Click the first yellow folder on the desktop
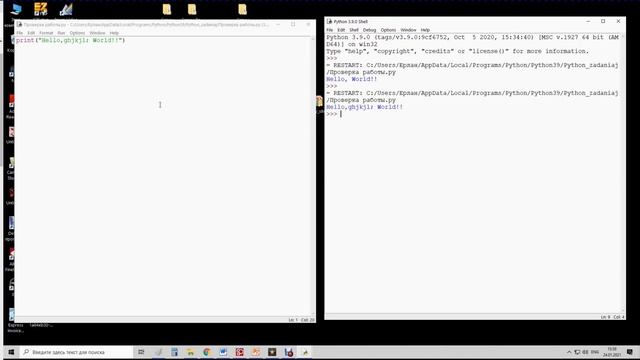This screenshot has width=640, height=360. [x=167, y=9]
